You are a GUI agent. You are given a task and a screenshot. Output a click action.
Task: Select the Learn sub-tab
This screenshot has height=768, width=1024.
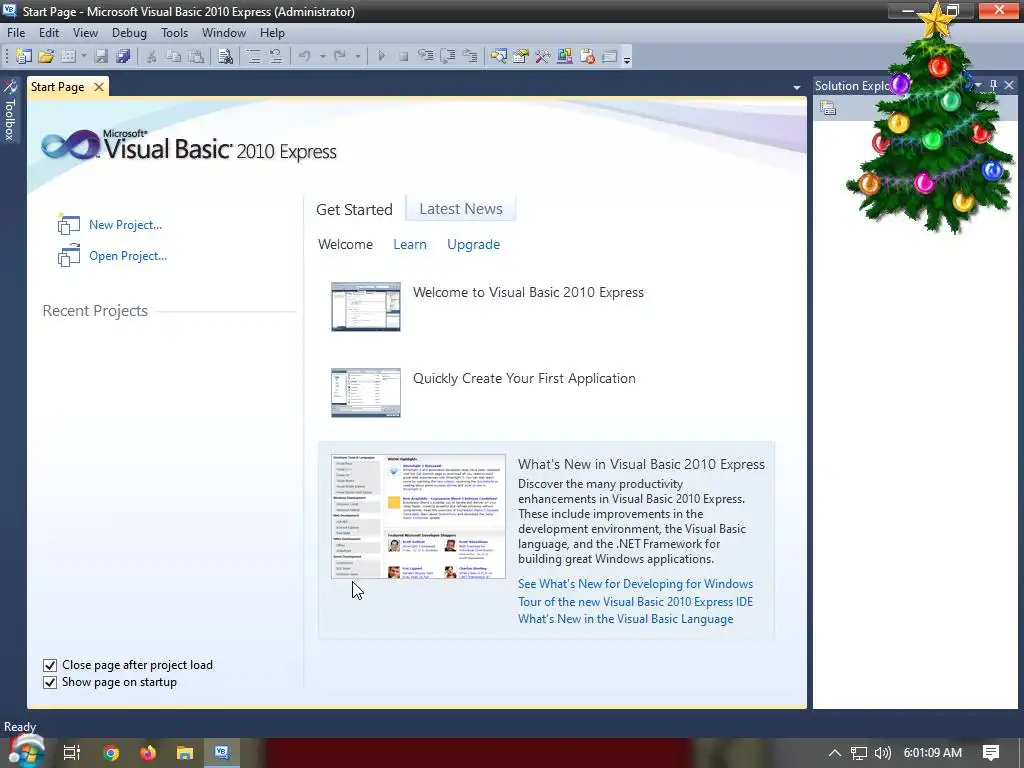click(410, 244)
